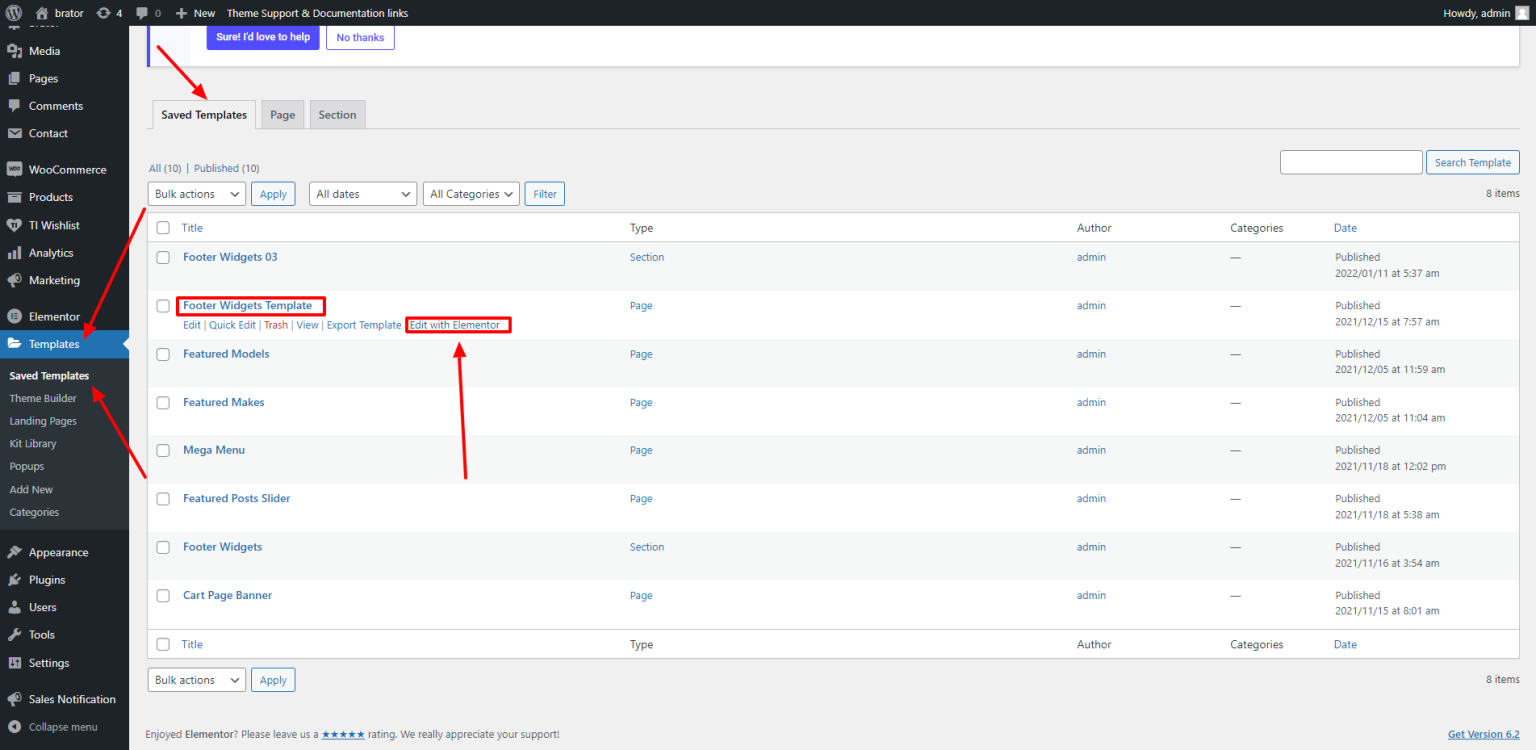
Task: Click the Plugins icon in sidebar
Action: pos(15,580)
